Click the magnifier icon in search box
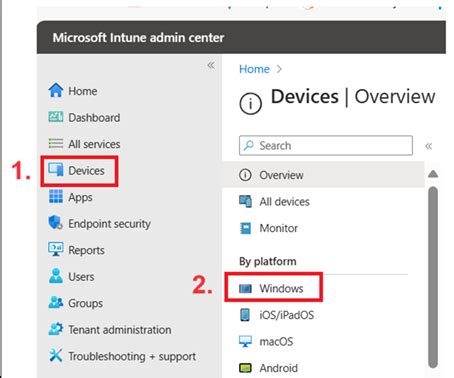This screenshot has width=454, height=378. 249,145
